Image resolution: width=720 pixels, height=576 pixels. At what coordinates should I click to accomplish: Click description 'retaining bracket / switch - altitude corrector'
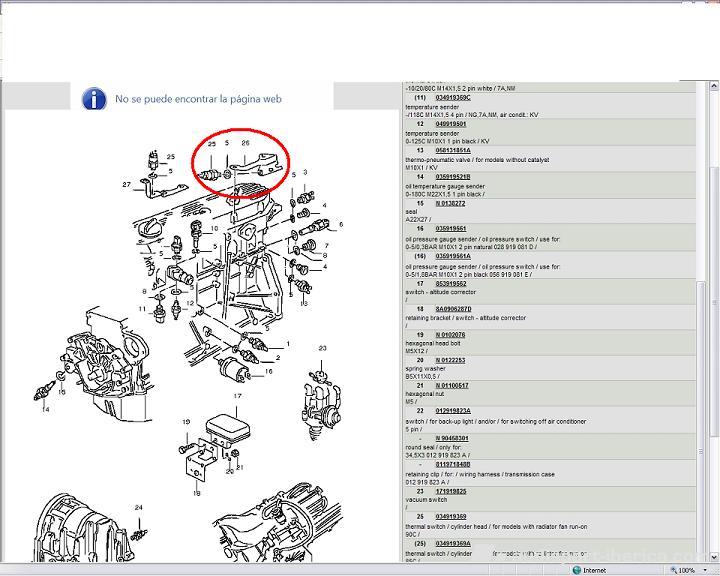(465, 318)
